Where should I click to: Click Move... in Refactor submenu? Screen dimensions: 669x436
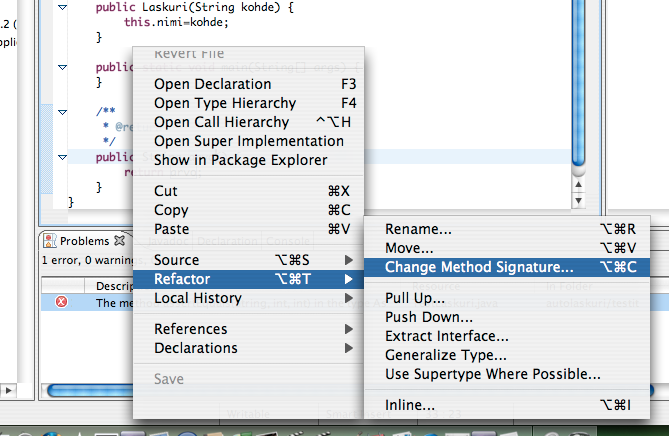coord(507,248)
